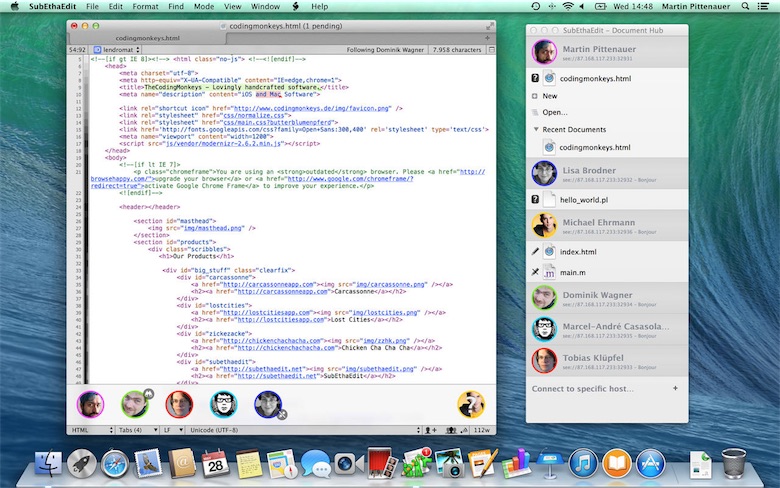The width and height of the screenshot is (780, 488).
Task: Open the Tabs (4) indentation dropdown
Action: (x=137, y=430)
